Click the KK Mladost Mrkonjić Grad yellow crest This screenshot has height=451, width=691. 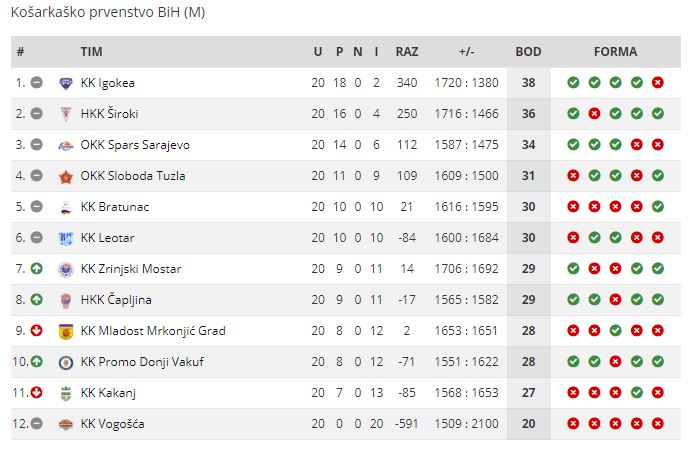point(66,332)
